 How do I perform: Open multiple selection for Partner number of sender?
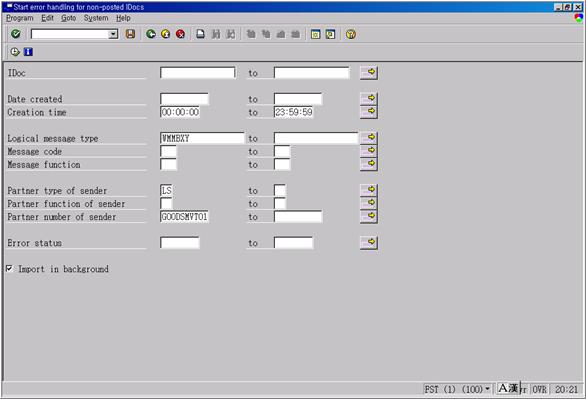(369, 216)
